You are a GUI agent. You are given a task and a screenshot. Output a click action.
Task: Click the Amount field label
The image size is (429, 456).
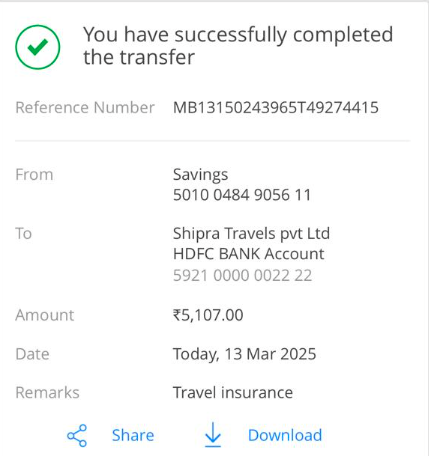(45, 315)
